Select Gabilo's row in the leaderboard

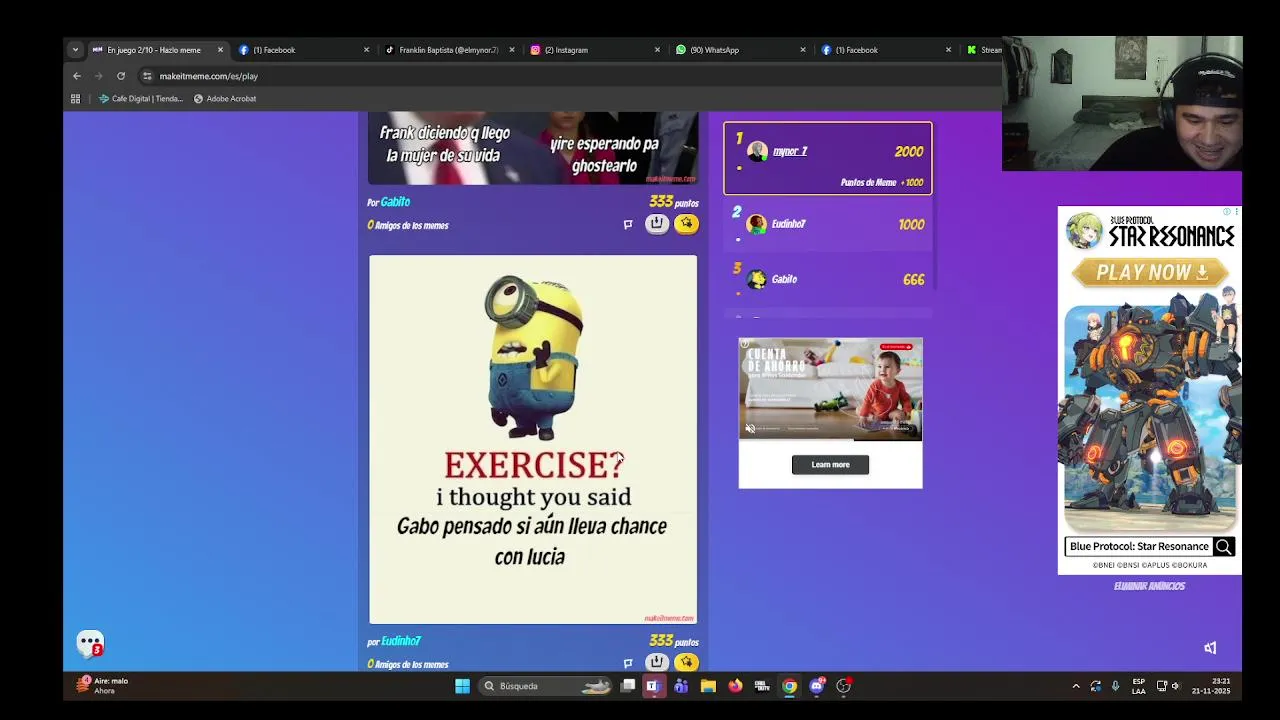[x=828, y=279]
